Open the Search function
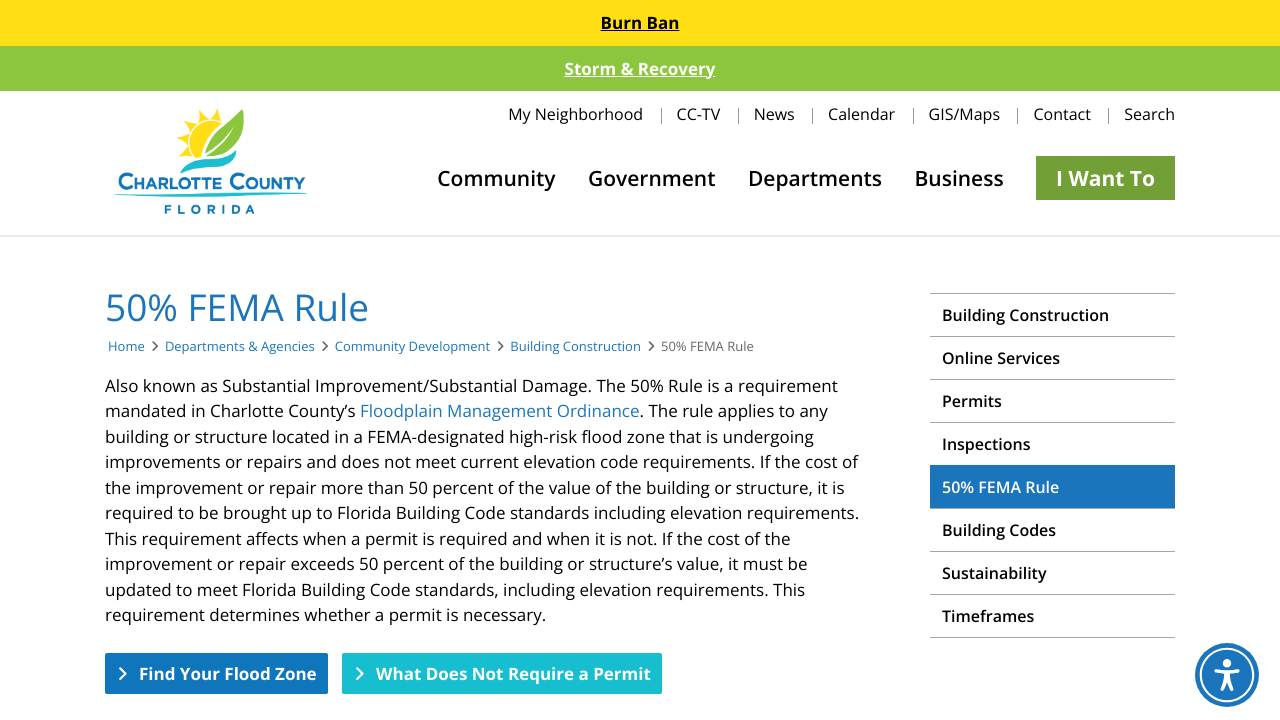1280x720 pixels. coord(1148,114)
